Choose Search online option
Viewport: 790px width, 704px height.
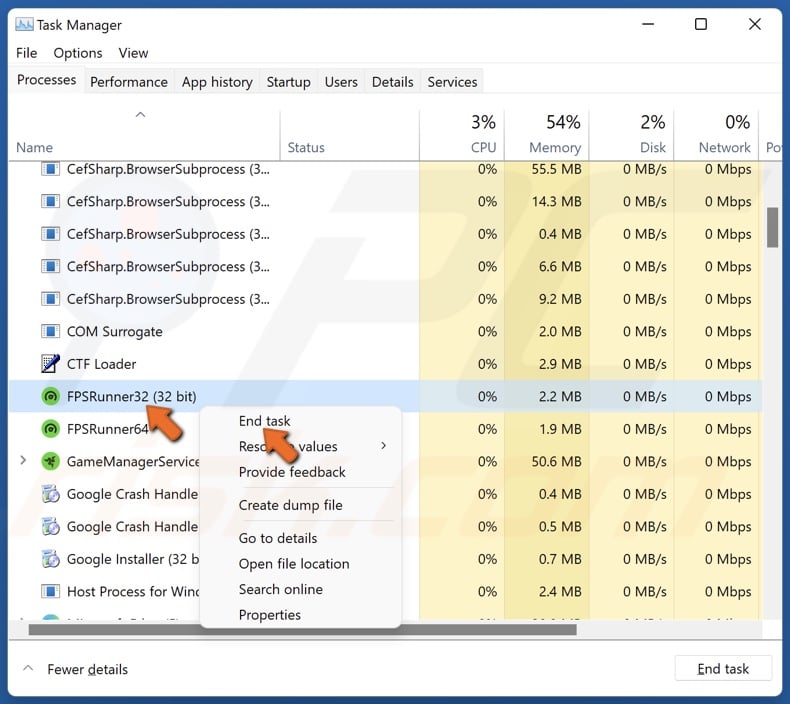(x=281, y=589)
